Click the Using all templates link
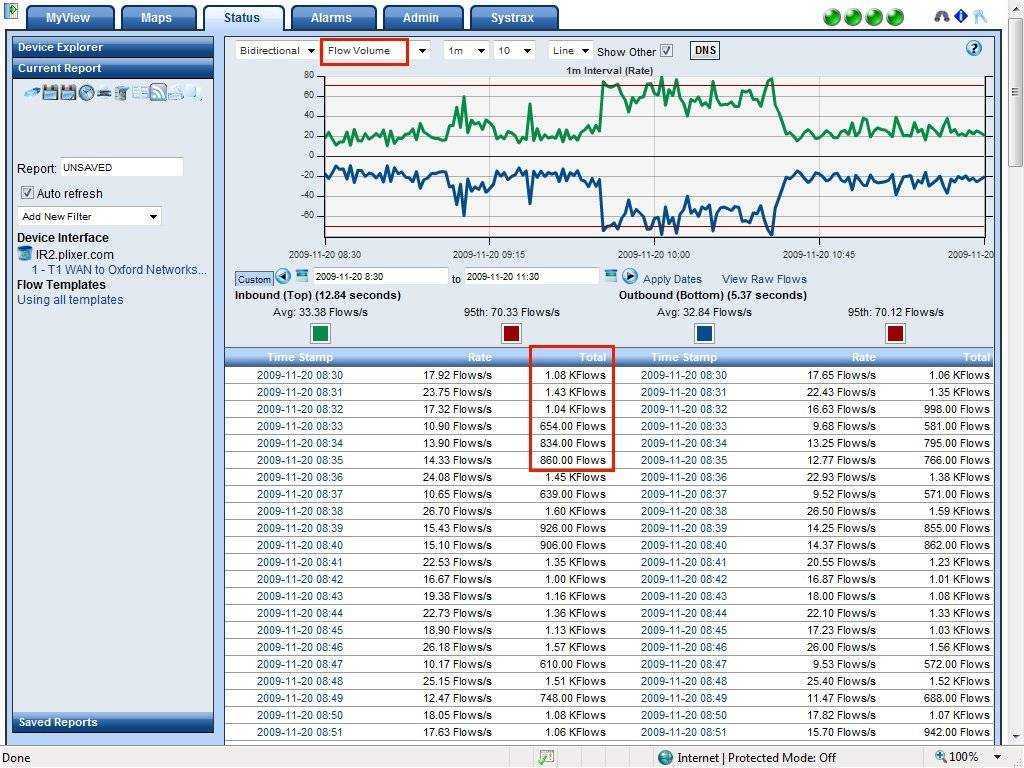The height and width of the screenshot is (768, 1024). [70, 300]
